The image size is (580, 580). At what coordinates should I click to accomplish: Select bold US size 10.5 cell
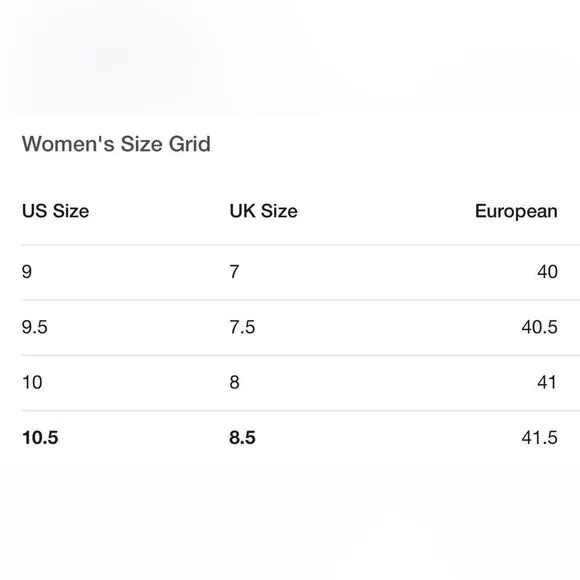pos(40,438)
